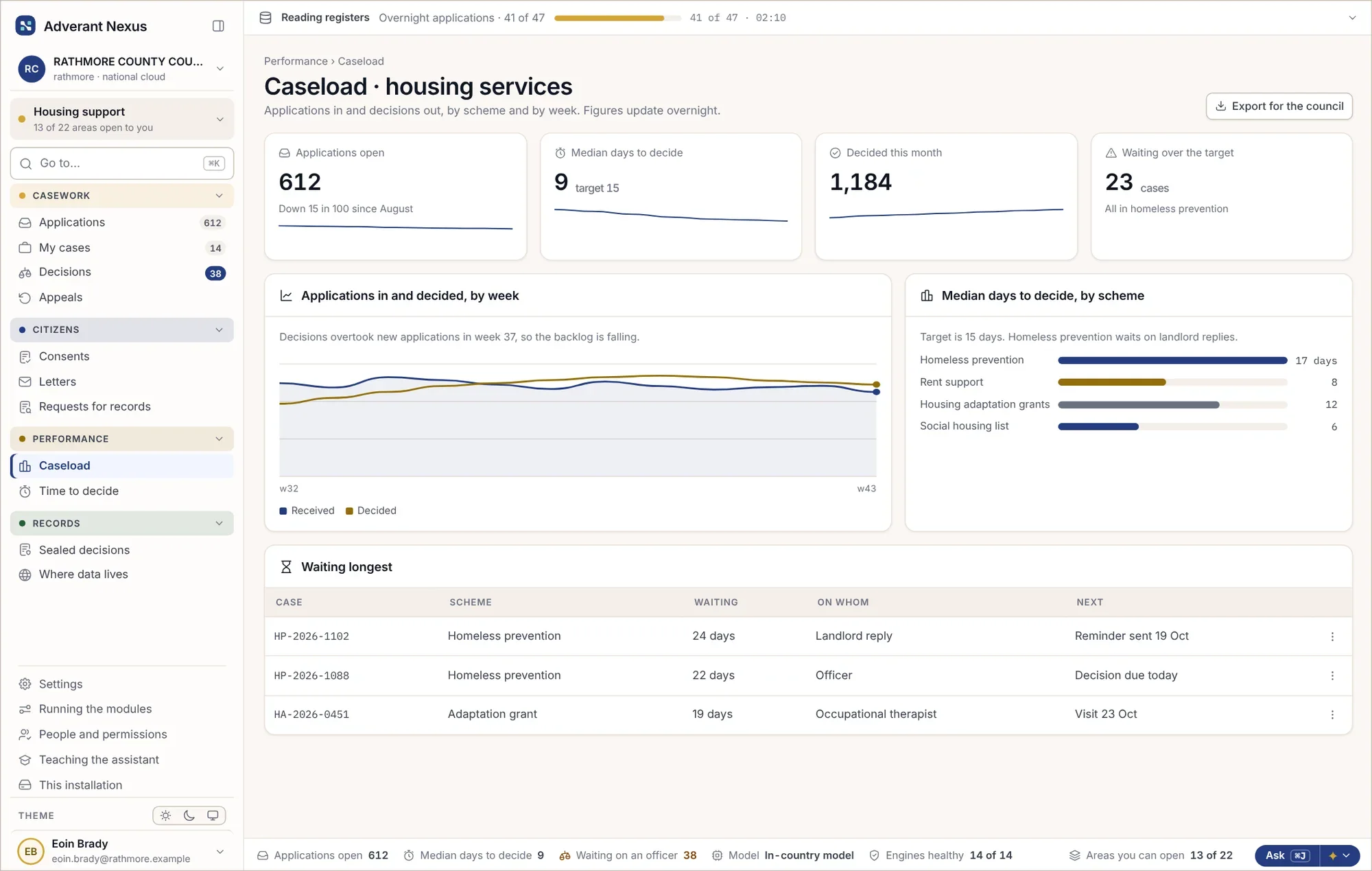Click the bar icon beside Median days by scheme

click(927, 296)
